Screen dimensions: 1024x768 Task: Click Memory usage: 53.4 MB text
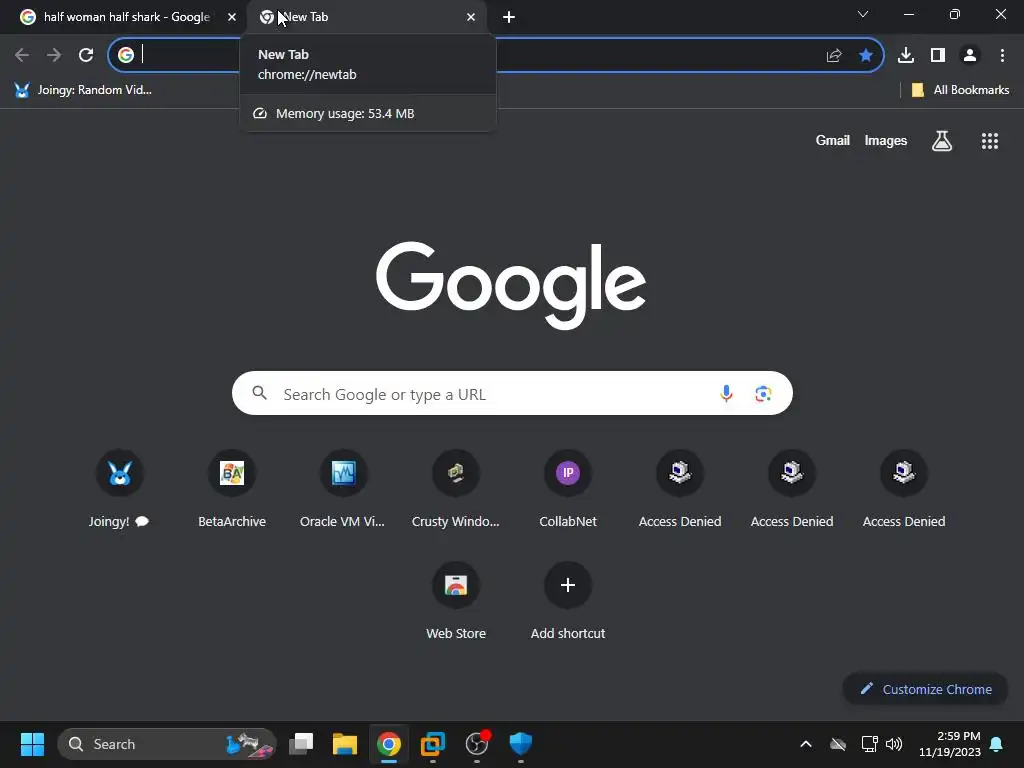coord(345,114)
